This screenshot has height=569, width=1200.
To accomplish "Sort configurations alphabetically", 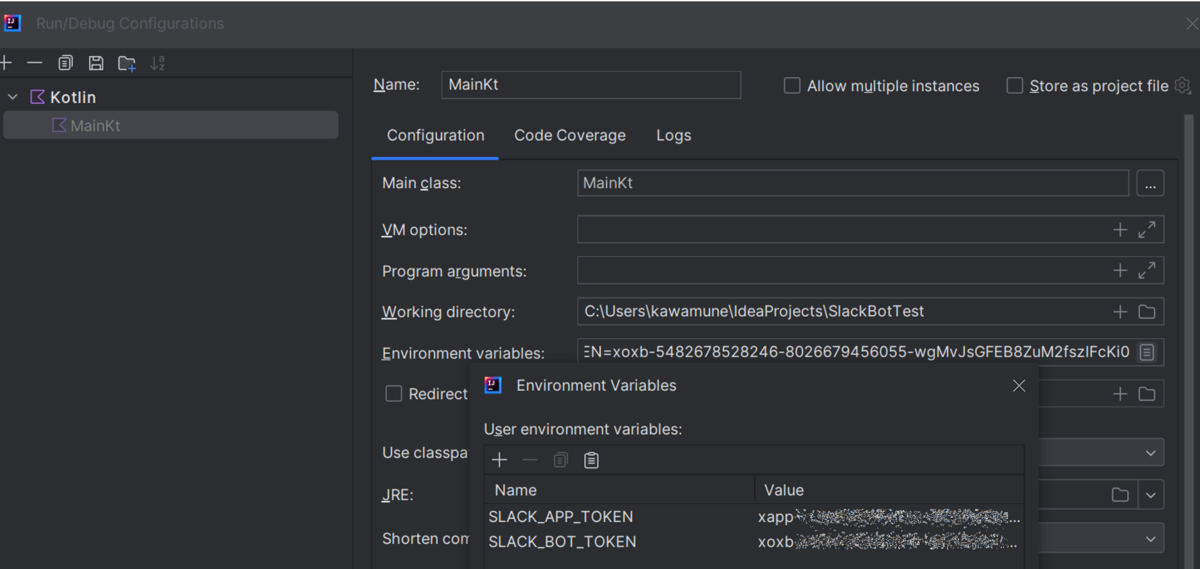I will click(x=157, y=63).
